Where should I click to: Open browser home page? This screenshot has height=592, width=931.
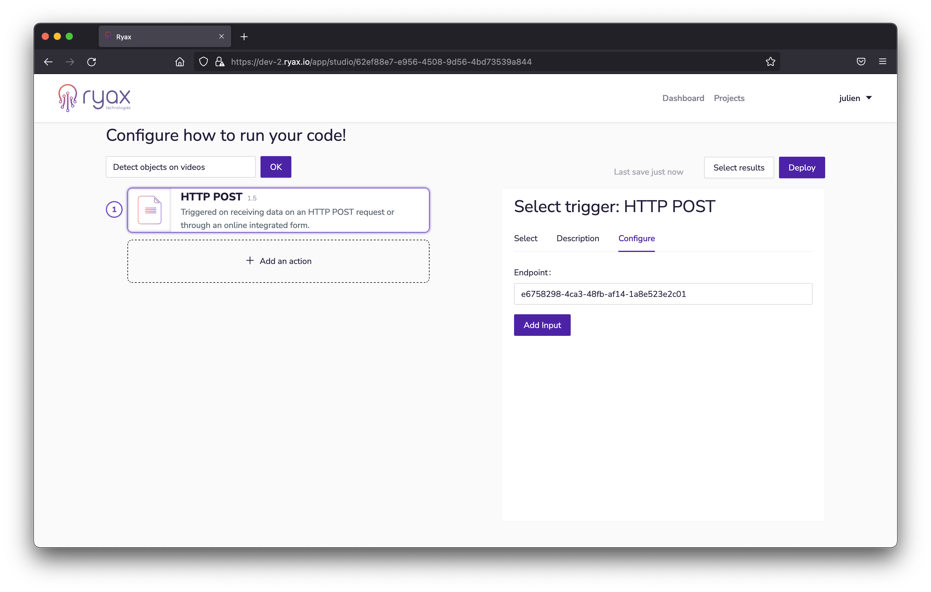pyautogui.click(x=180, y=62)
